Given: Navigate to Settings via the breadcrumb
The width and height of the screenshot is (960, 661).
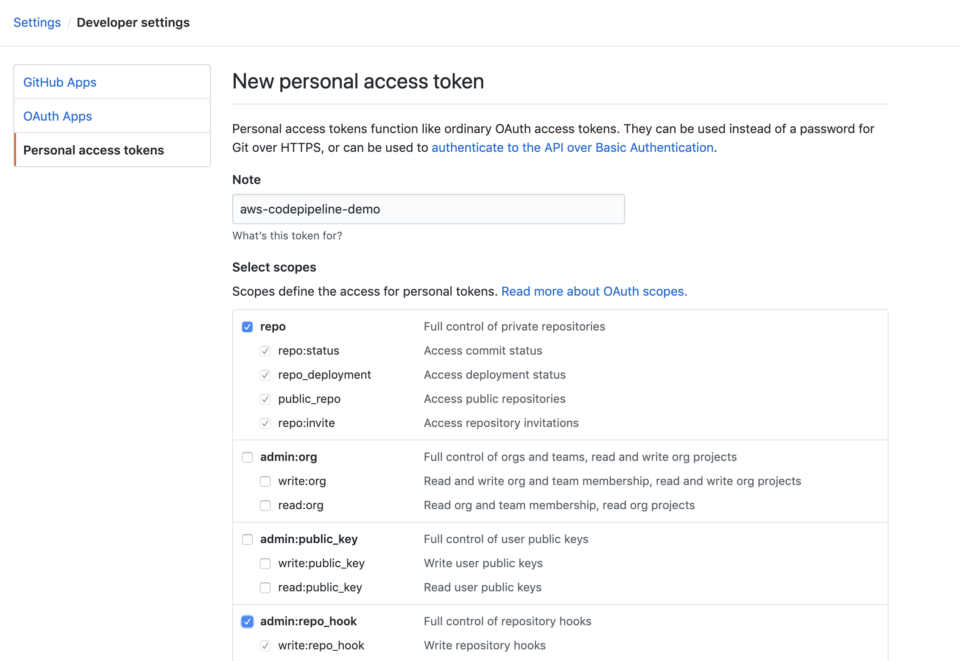Looking at the screenshot, I should [36, 22].
